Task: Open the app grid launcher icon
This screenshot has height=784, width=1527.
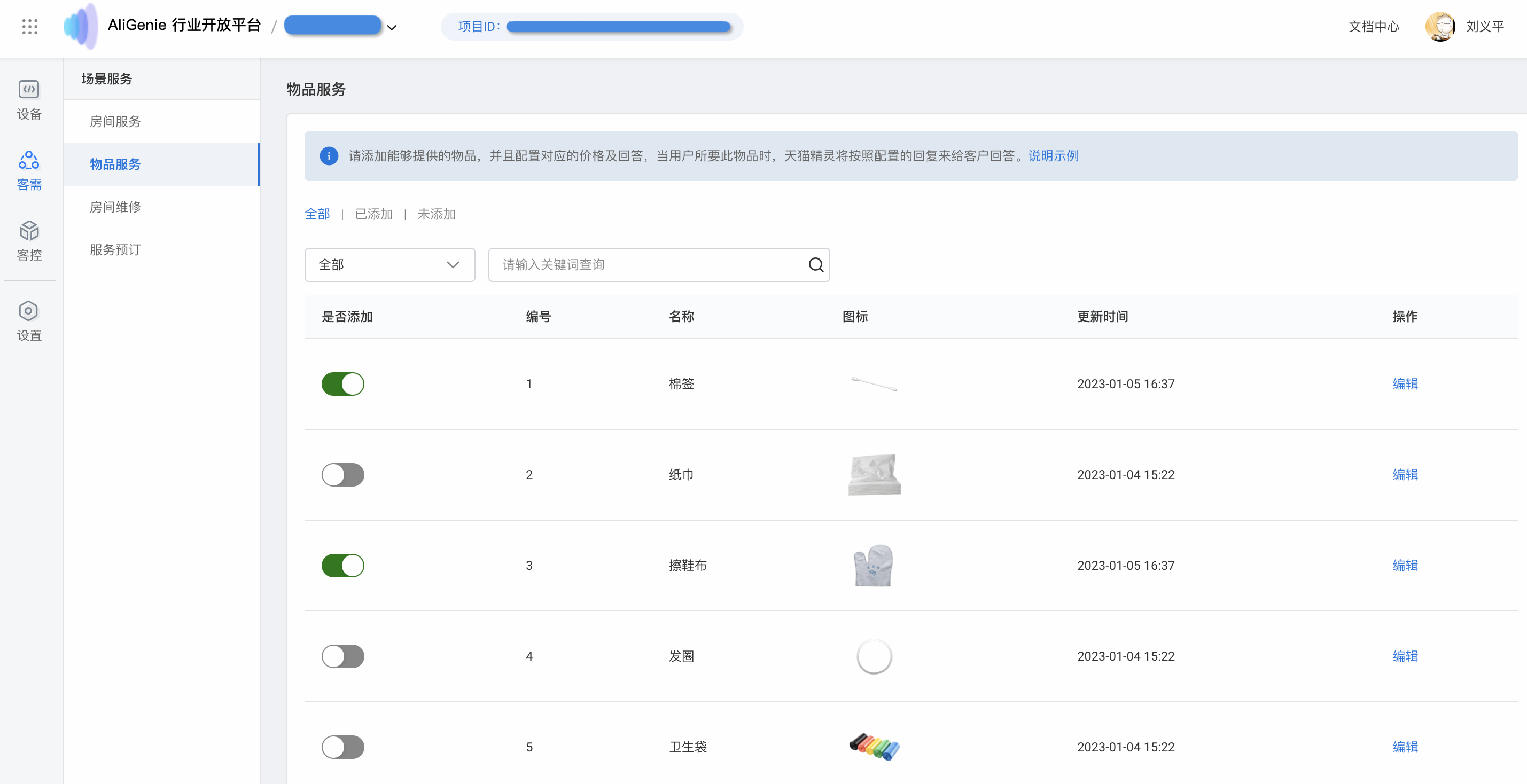Action: click(x=29, y=27)
